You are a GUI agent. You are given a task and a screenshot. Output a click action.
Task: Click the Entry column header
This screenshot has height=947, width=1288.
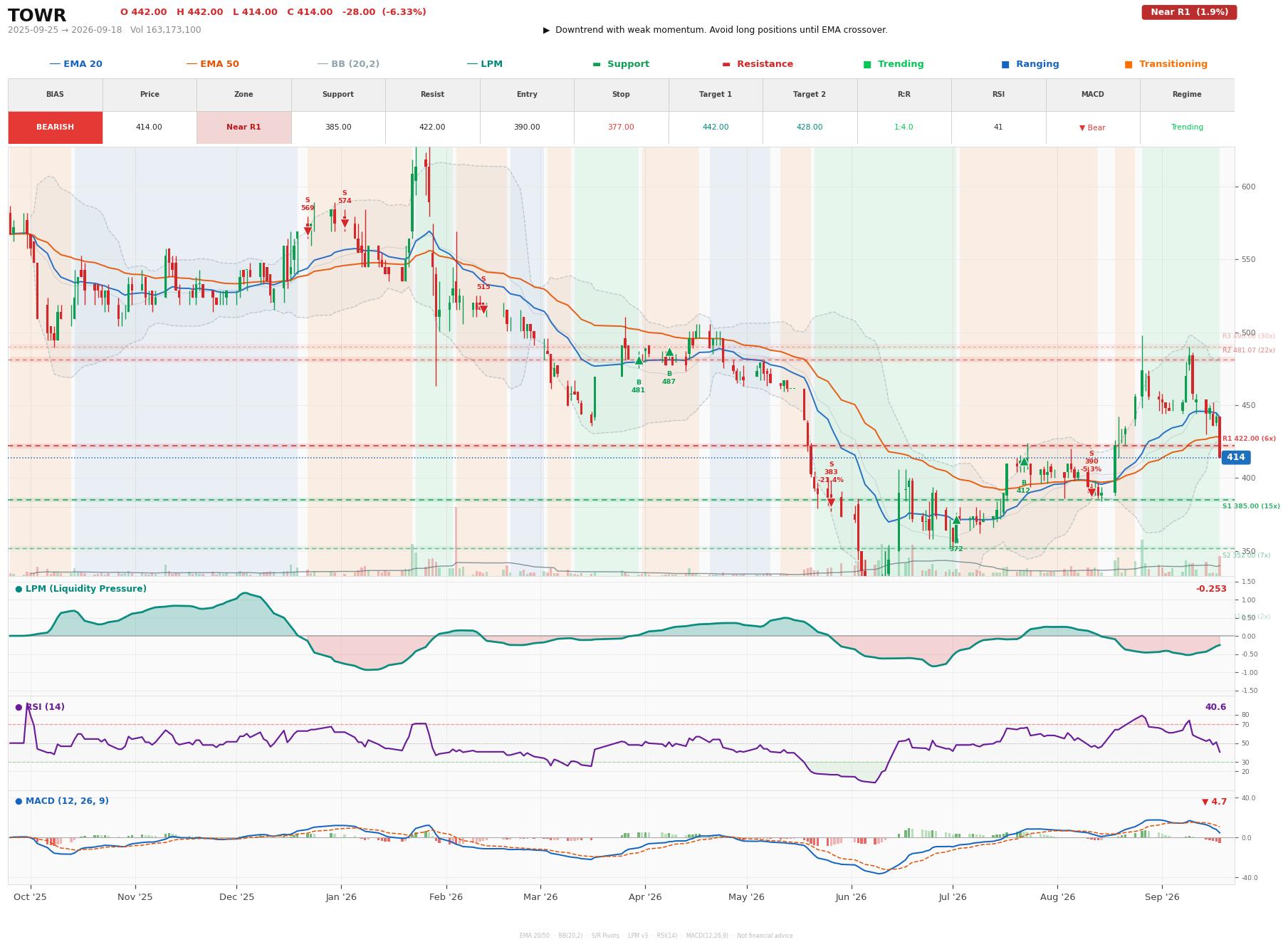coord(527,95)
